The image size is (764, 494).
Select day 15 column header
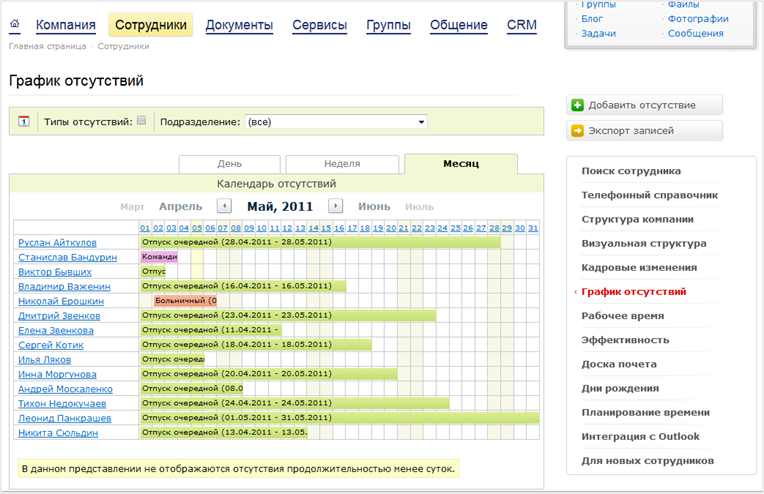click(326, 228)
